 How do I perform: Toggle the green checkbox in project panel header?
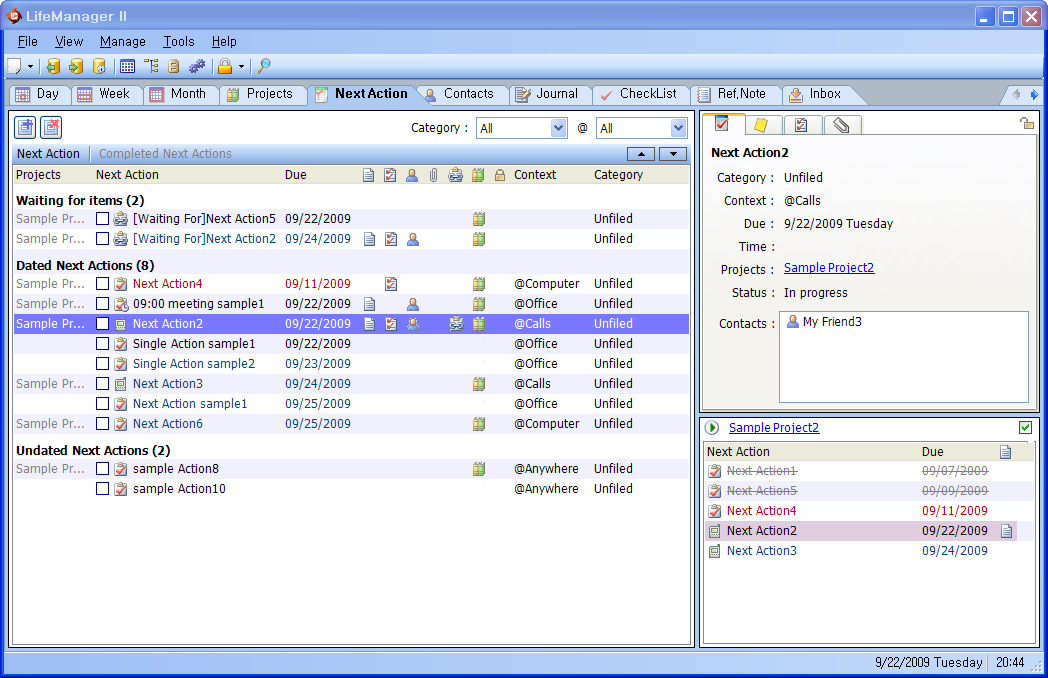pos(1025,427)
